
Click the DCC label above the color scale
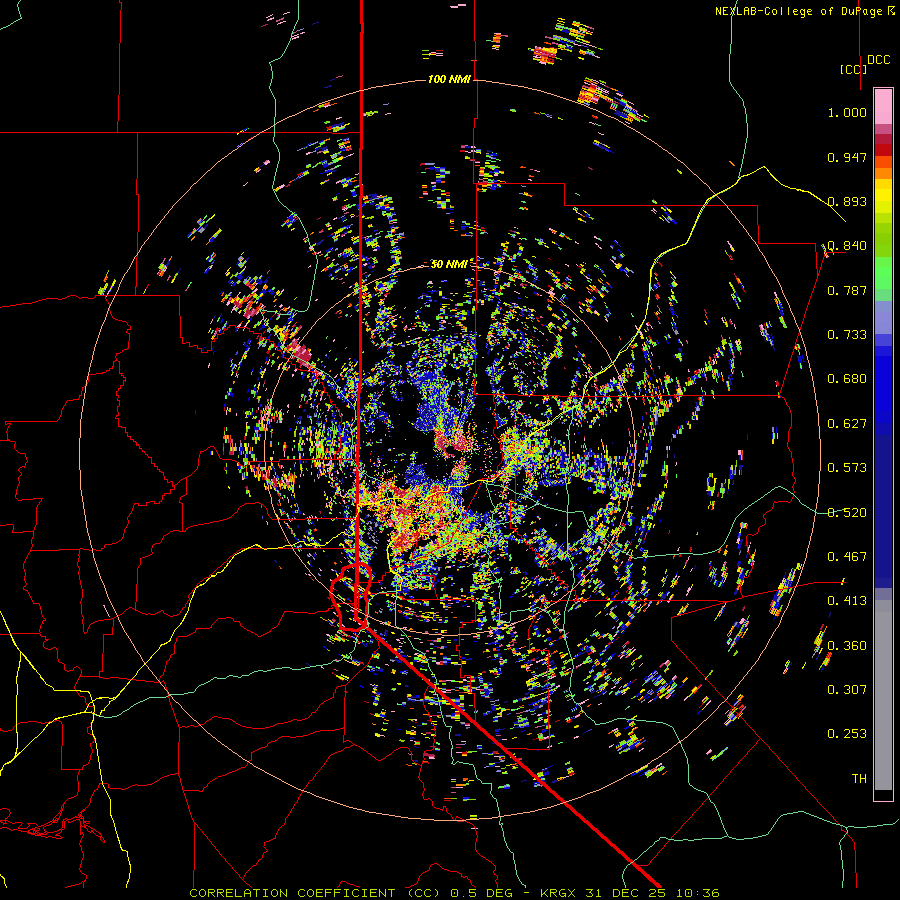pos(879,60)
